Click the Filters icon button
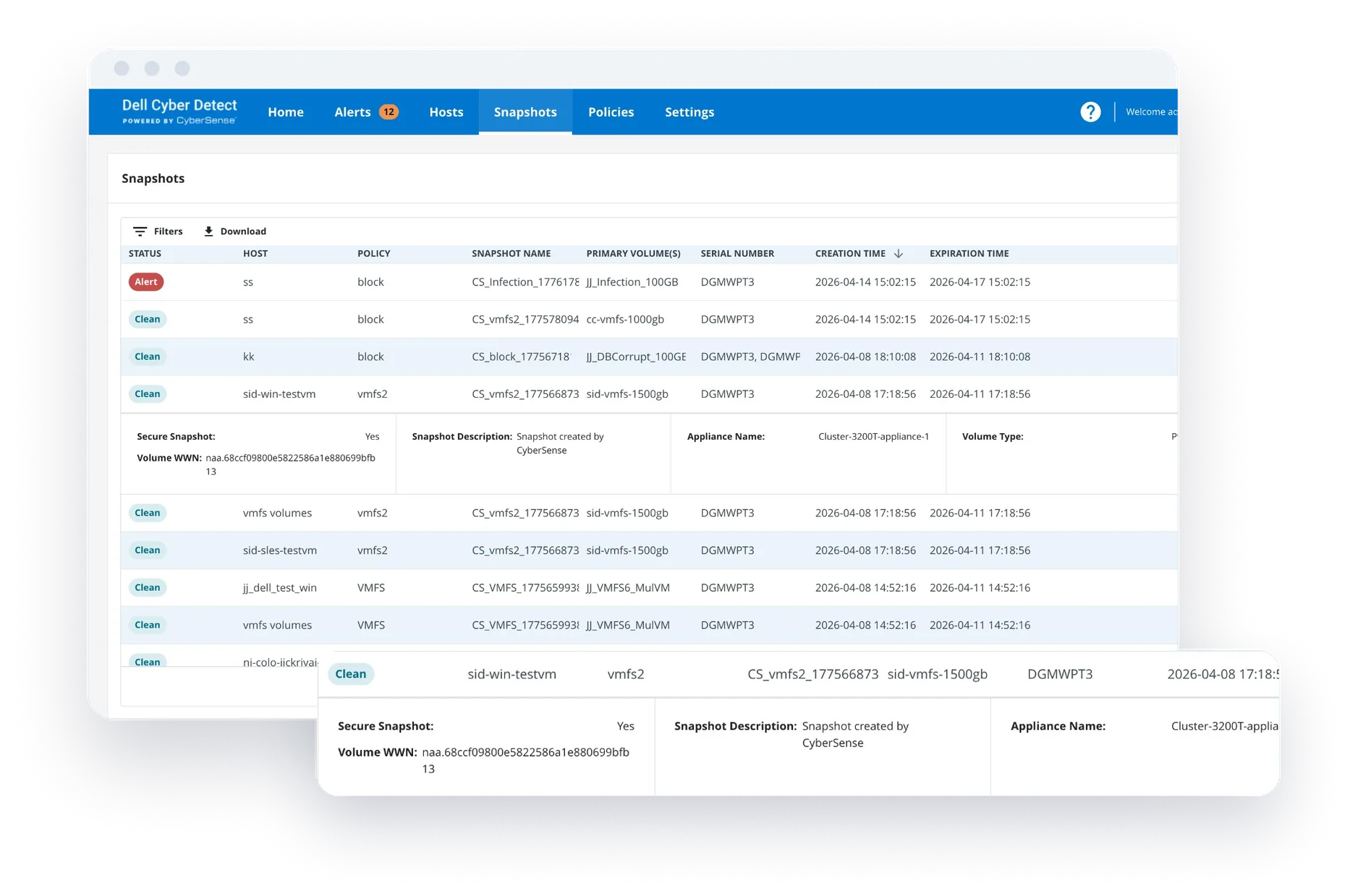 pyautogui.click(x=140, y=231)
